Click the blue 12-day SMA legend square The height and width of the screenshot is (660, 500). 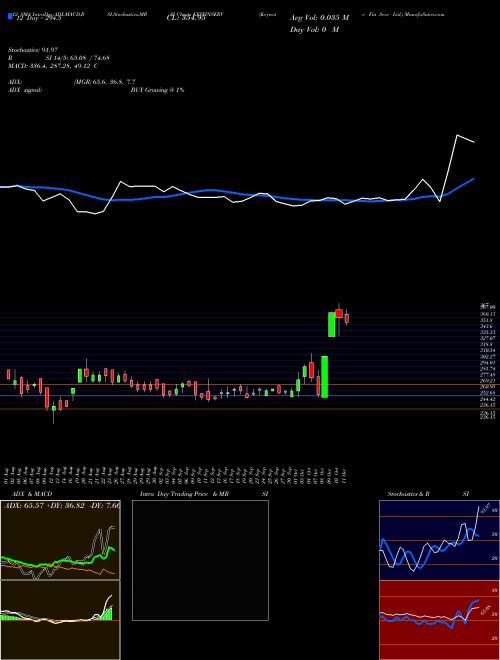coord(10,16)
